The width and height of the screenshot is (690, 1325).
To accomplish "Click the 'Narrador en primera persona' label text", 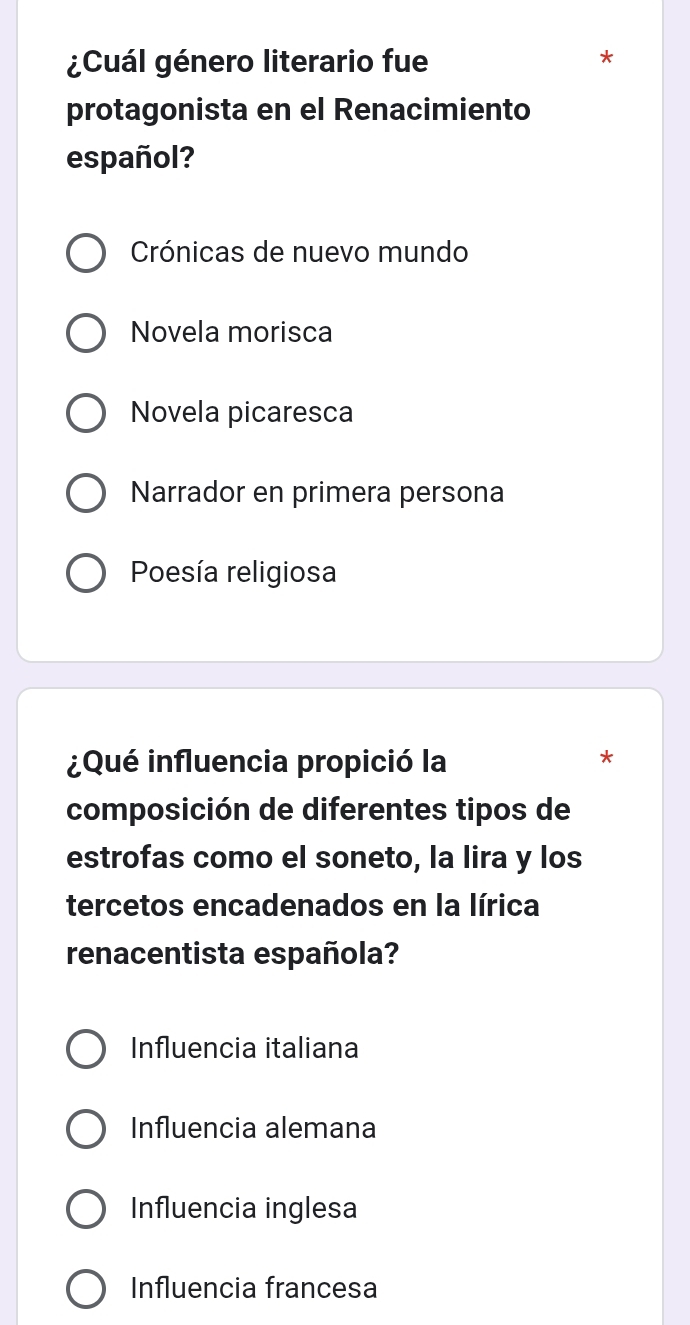I will point(317,492).
